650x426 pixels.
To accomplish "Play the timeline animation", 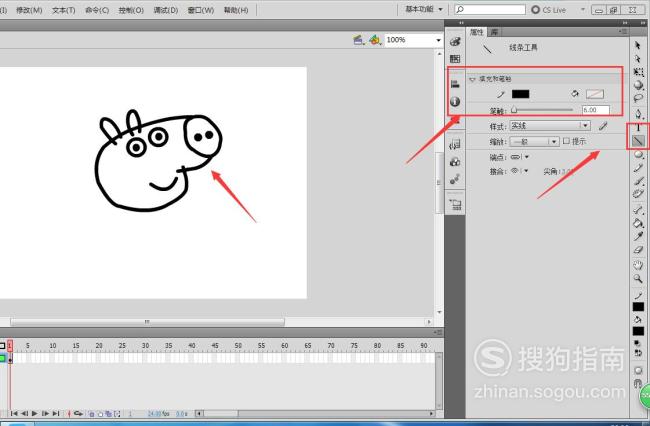I will coord(35,414).
